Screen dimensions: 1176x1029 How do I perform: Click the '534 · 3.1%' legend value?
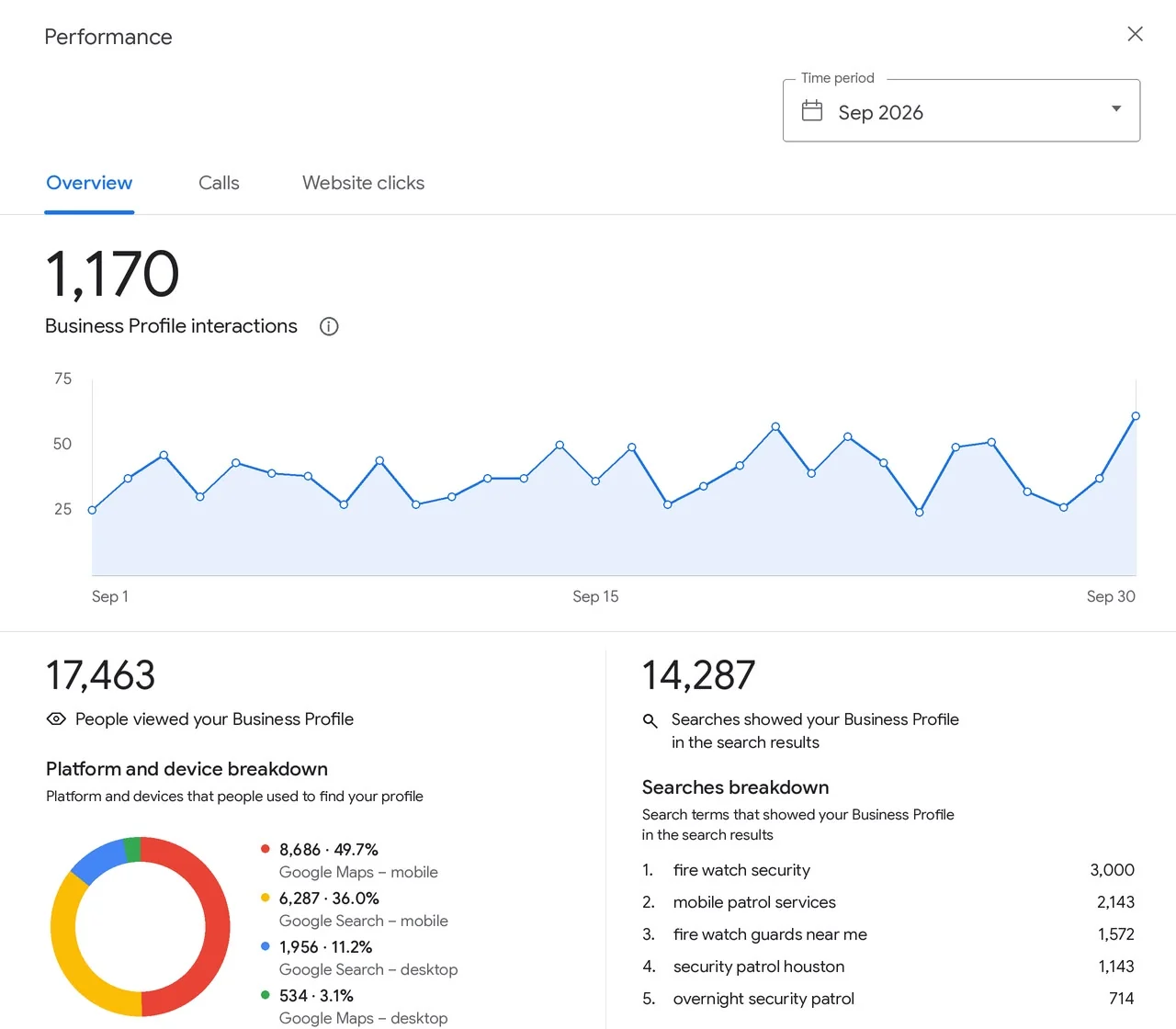[316, 996]
